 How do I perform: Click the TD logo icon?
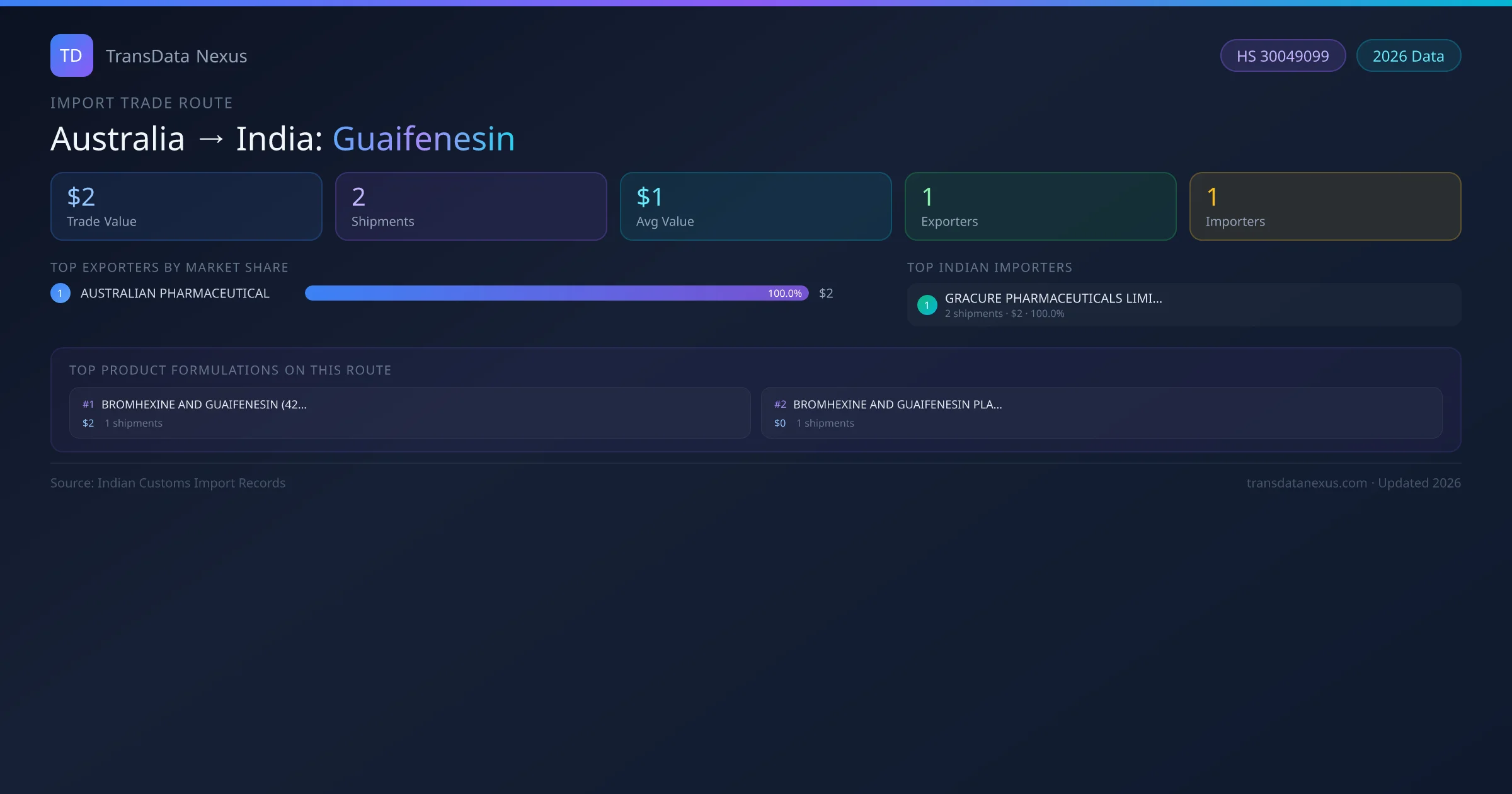coord(71,55)
